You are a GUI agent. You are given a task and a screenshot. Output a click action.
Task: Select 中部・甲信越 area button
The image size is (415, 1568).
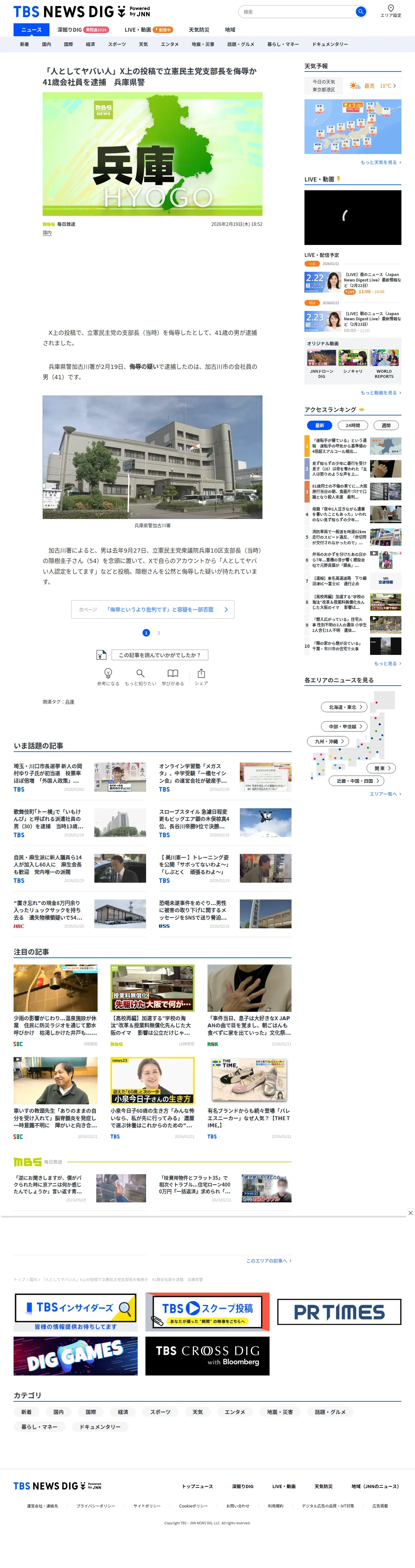coord(345,726)
